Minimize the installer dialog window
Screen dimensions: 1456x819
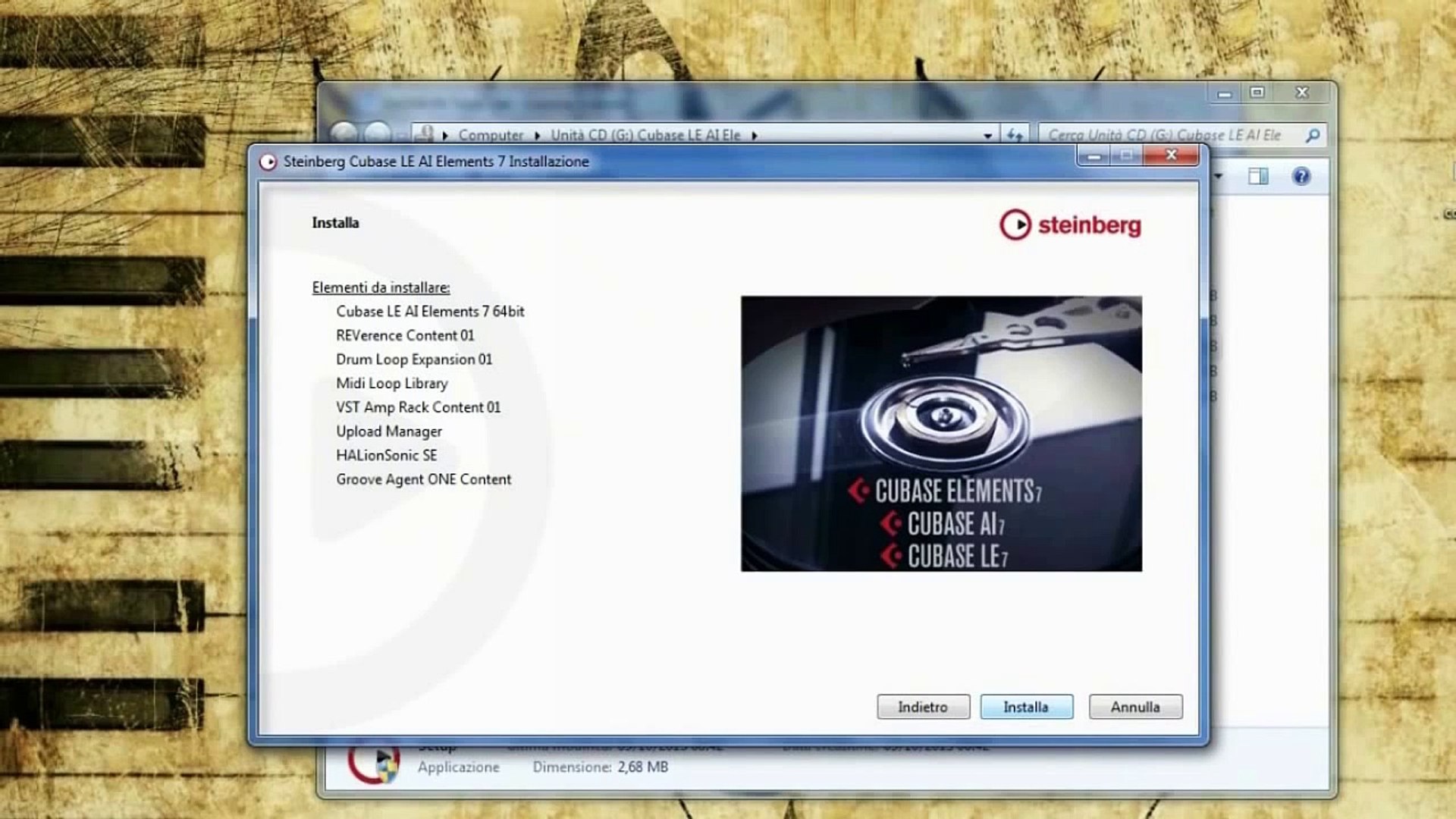pyautogui.click(x=1094, y=155)
